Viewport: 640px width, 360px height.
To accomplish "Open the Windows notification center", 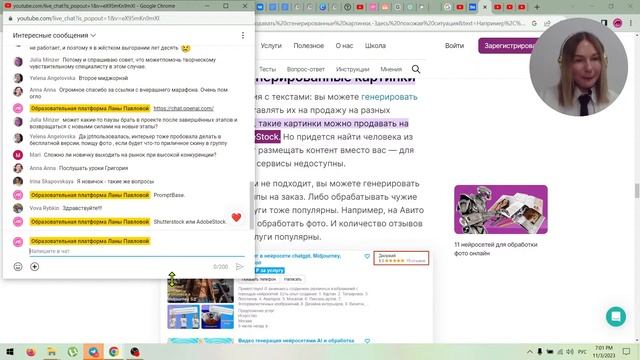I will [x=627, y=351].
